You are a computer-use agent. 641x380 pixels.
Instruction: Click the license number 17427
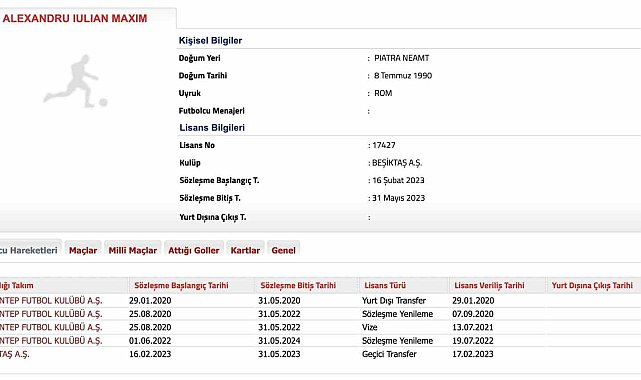tap(384, 145)
